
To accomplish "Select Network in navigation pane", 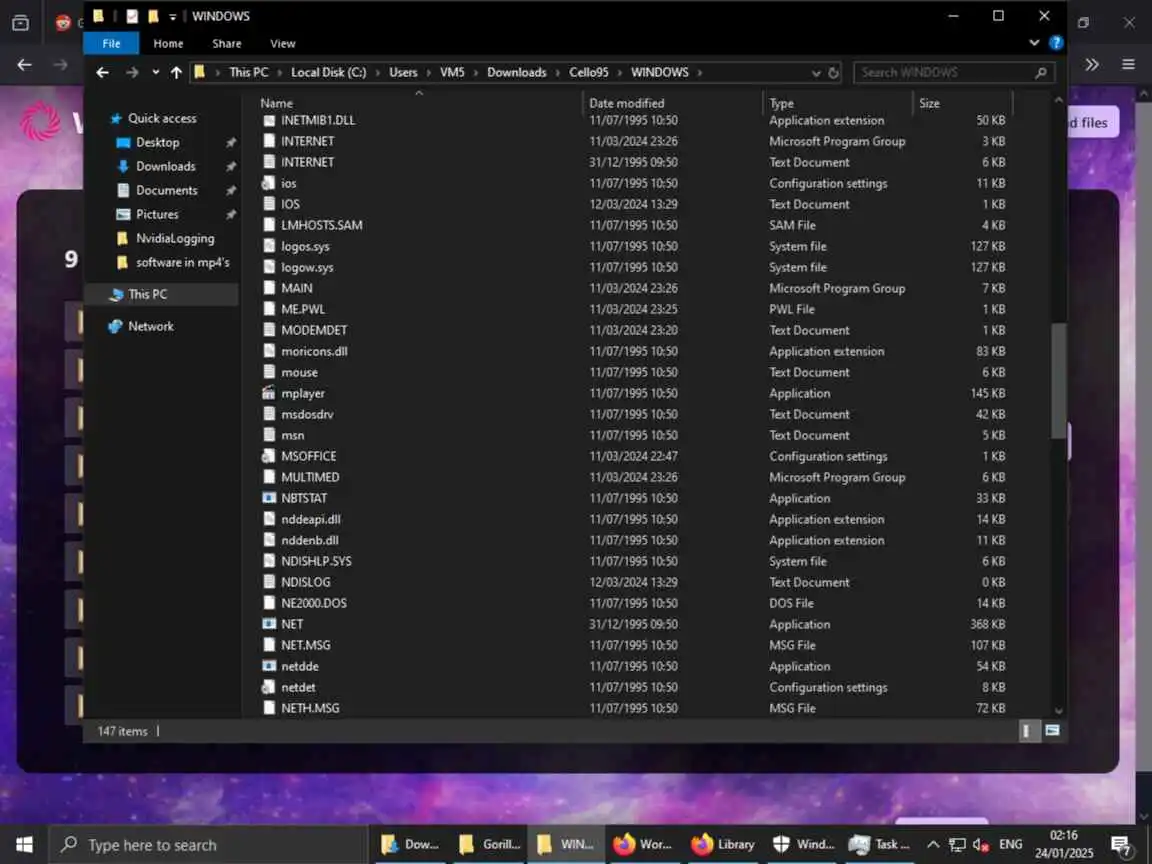I will click(x=150, y=326).
